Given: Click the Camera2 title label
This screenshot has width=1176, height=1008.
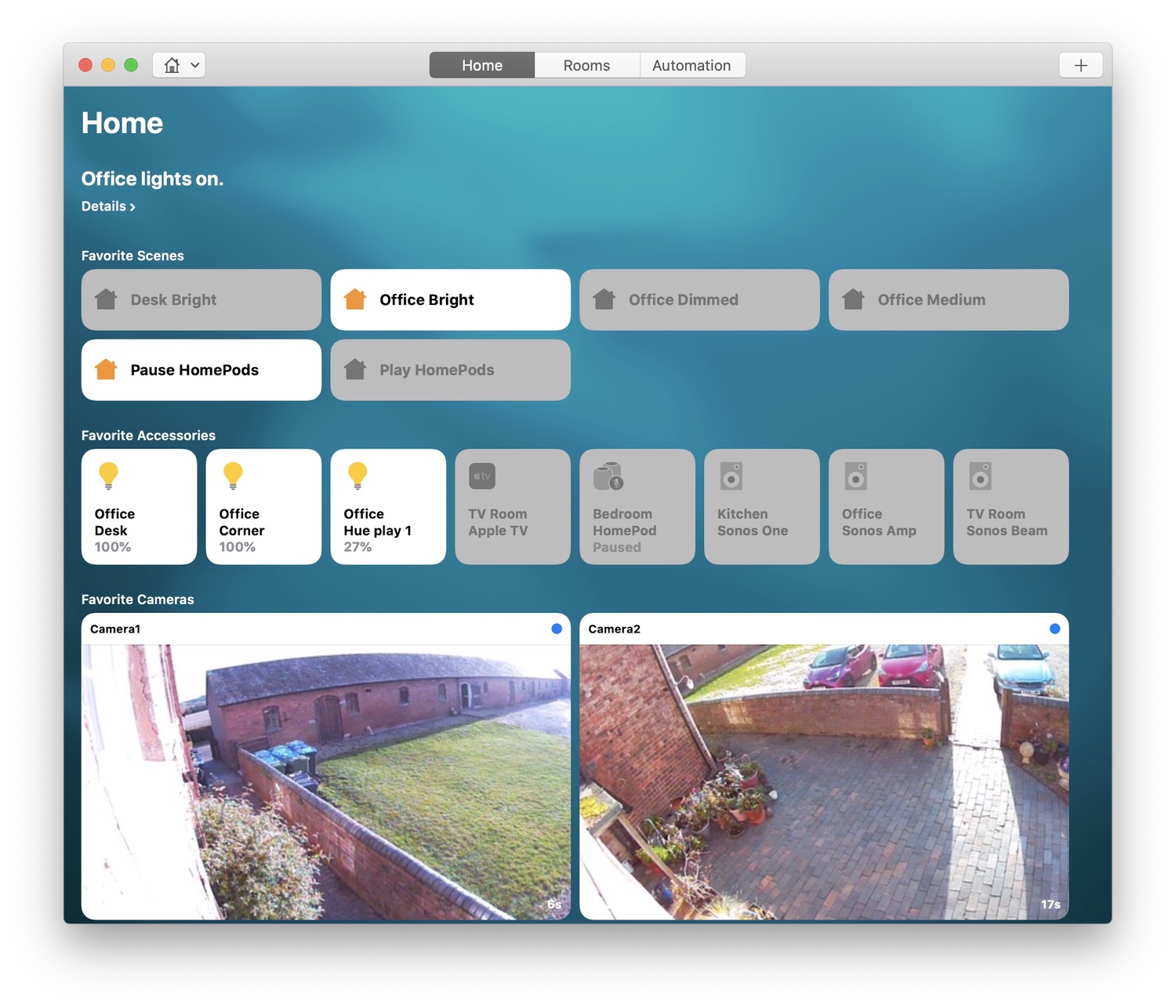Looking at the screenshot, I should pyautogui.click(x=615, y=629).
